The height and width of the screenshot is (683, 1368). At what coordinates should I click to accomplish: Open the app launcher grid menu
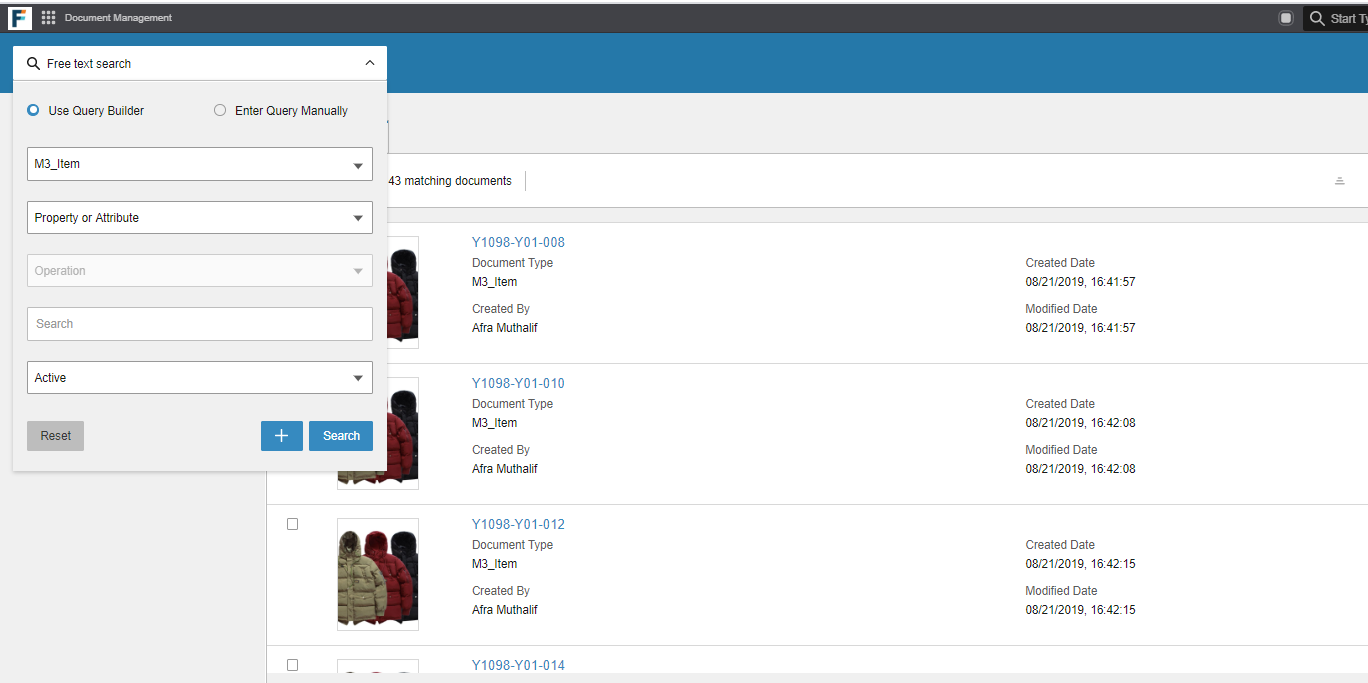(48, 18)
